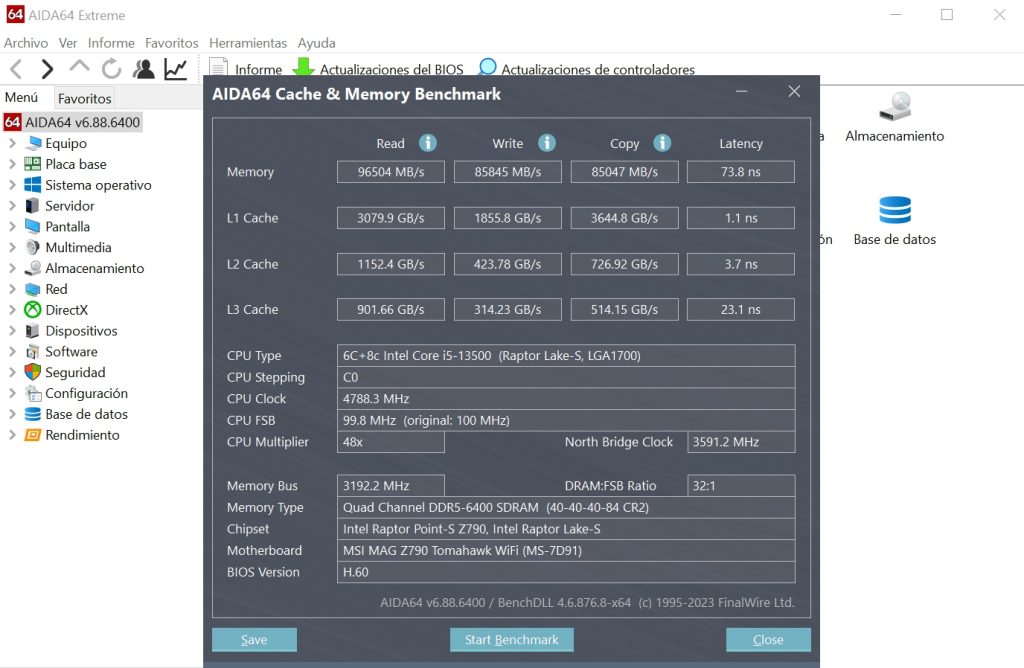Select the Sistema operativo Windows icon
Image resolution: width=1024 pixels, height=668 pixels.
tap(33, 185)
